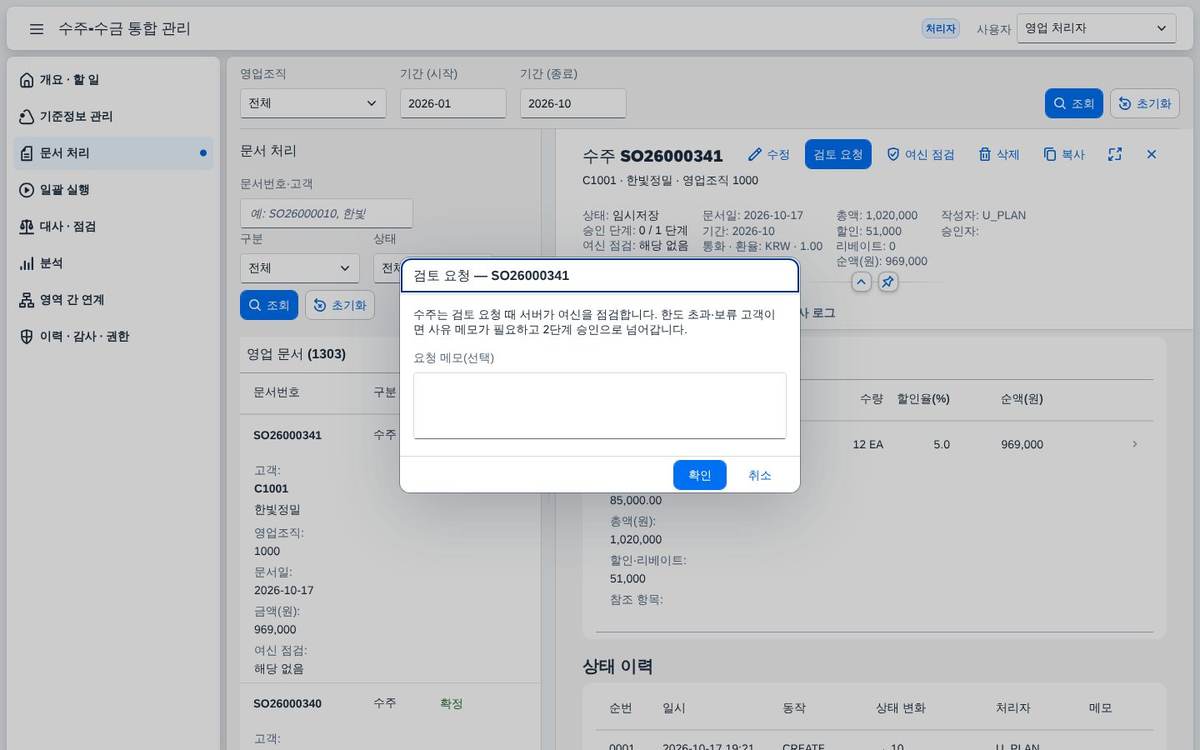The height and width of the screenshot is (750, 1200).
Task: Open the 구분 전체 dropdown
Action: click(x=300, y=268)
